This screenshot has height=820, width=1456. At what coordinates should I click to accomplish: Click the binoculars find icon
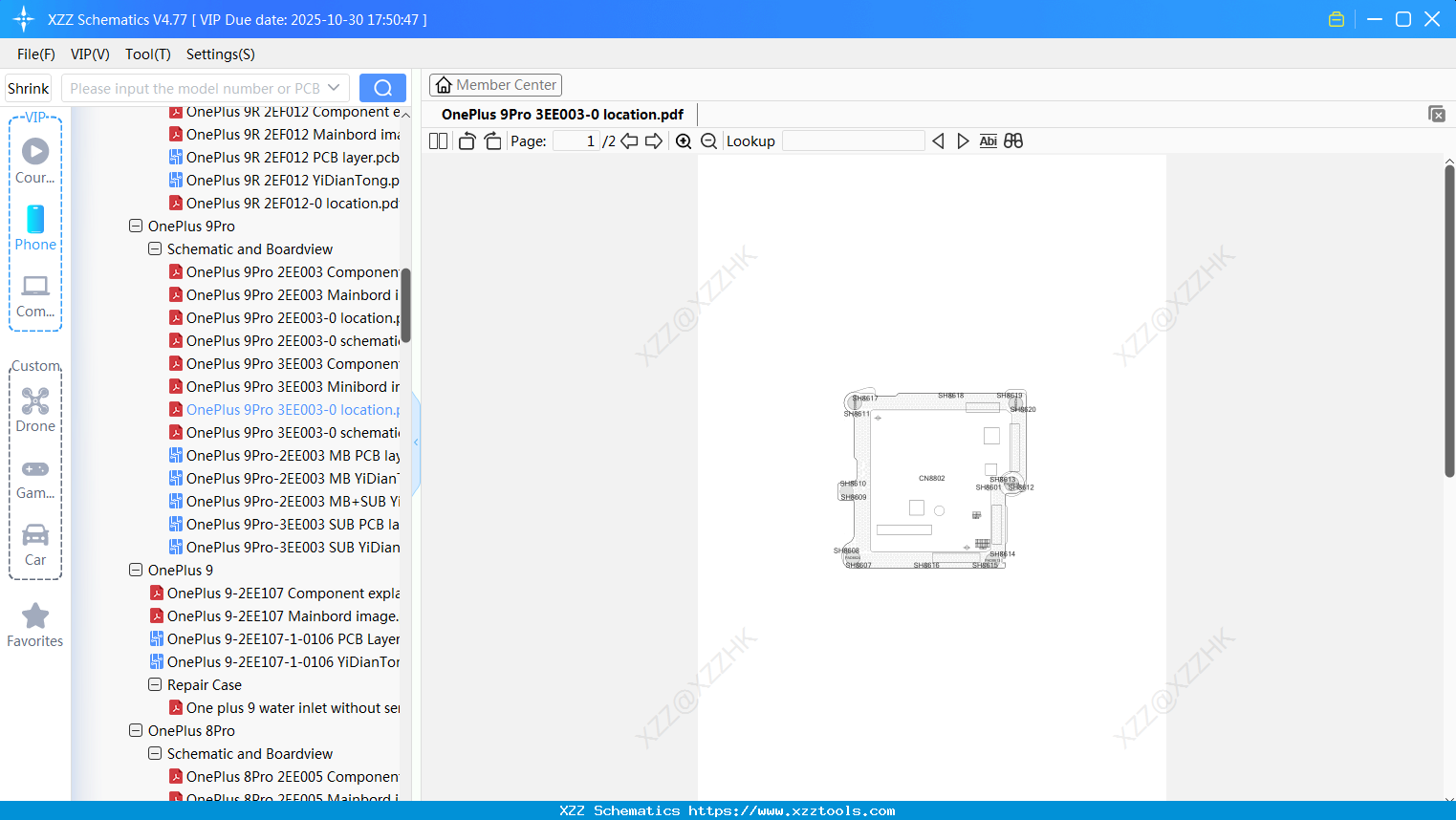(1013, 141)
